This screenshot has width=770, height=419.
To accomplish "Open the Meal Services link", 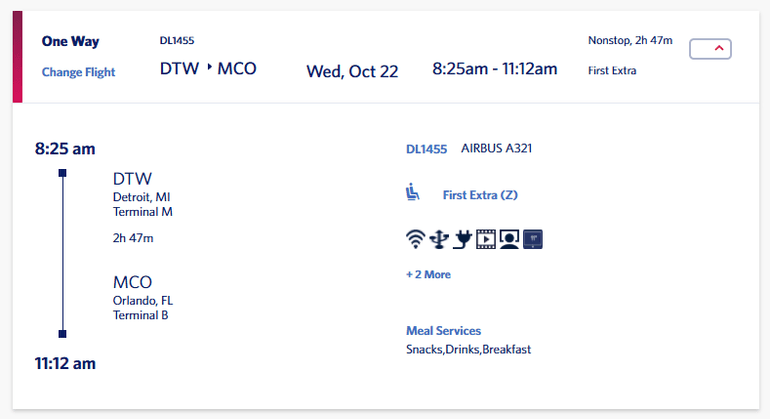I will (x=443, y=331).
